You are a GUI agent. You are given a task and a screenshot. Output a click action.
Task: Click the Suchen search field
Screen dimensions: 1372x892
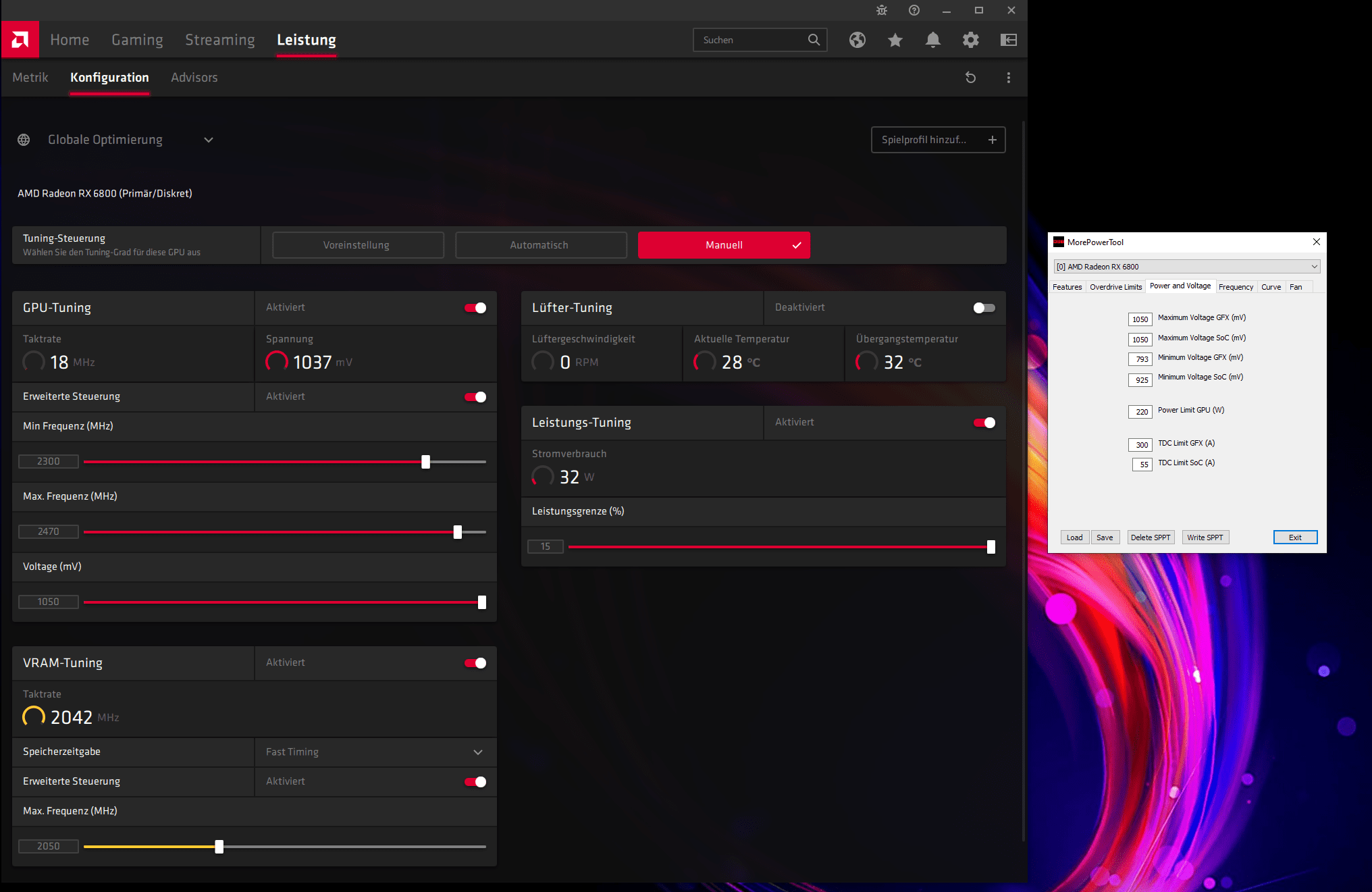pos(760,40)
